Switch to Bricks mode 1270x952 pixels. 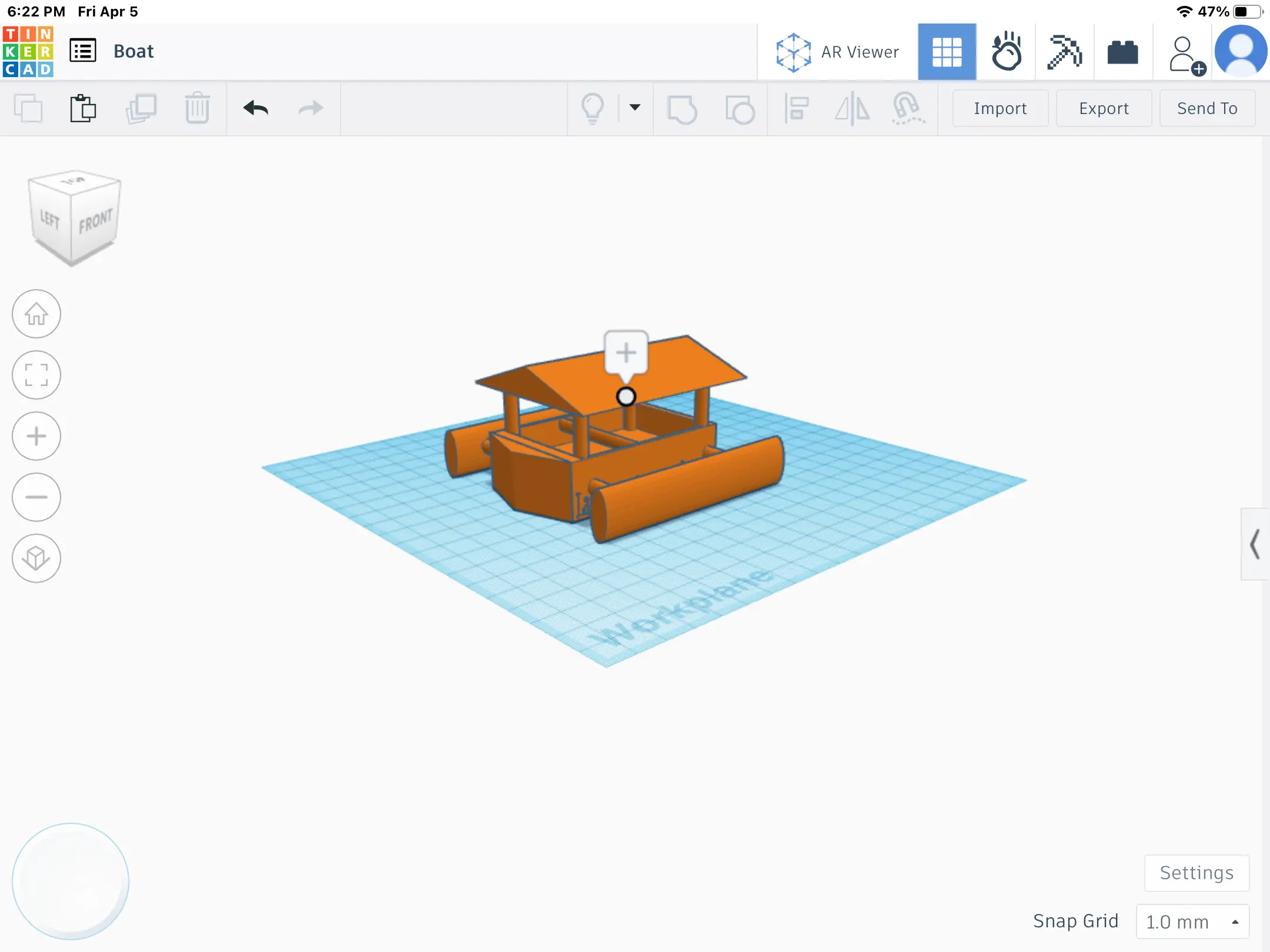(x=1122, y=52)
